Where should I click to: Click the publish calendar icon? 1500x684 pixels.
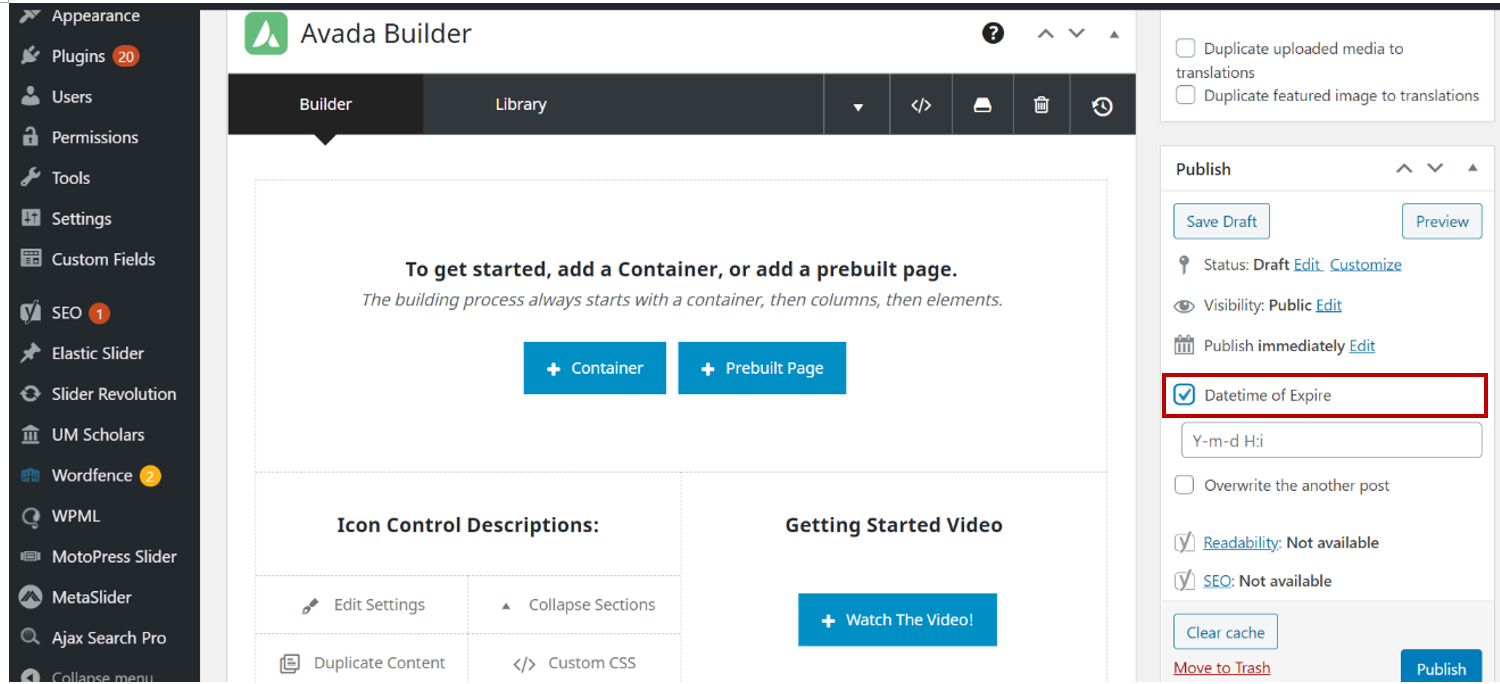coord(1184,346)
